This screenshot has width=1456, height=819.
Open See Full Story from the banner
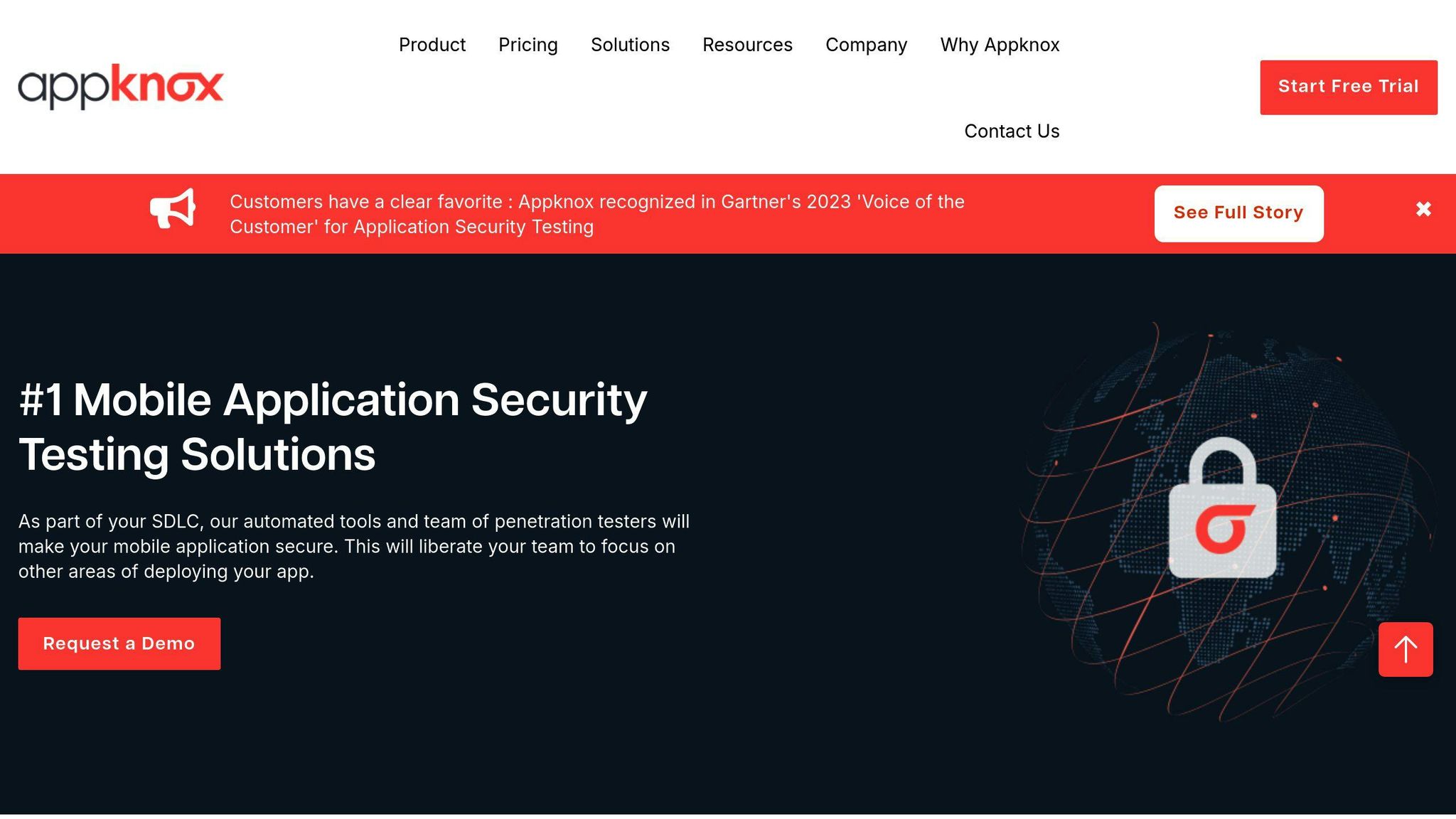coord(1238,212)
